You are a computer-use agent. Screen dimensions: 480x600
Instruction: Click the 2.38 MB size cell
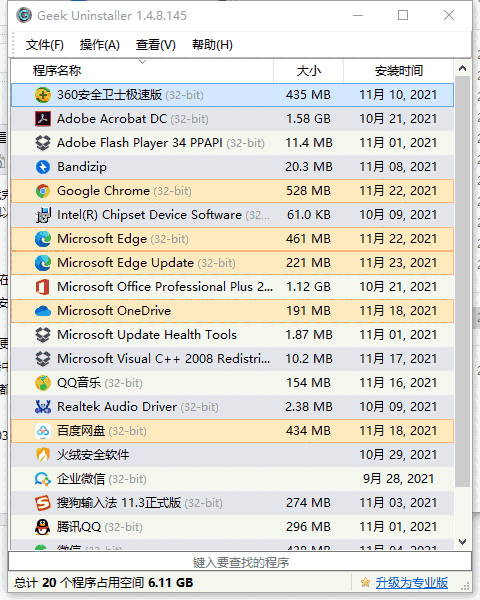(x=309, y=407)
